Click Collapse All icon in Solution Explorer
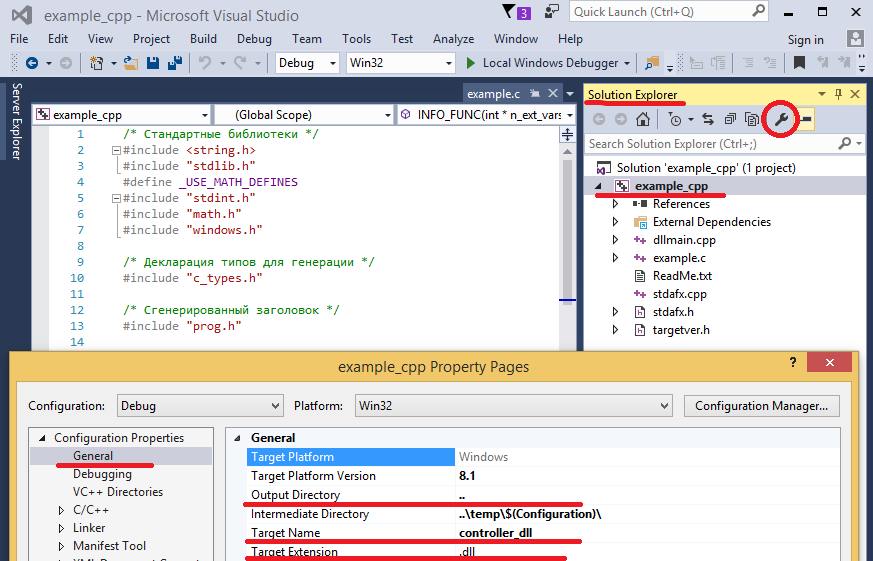The height and width of the screenshot is (561, 873). pos(730,120)
